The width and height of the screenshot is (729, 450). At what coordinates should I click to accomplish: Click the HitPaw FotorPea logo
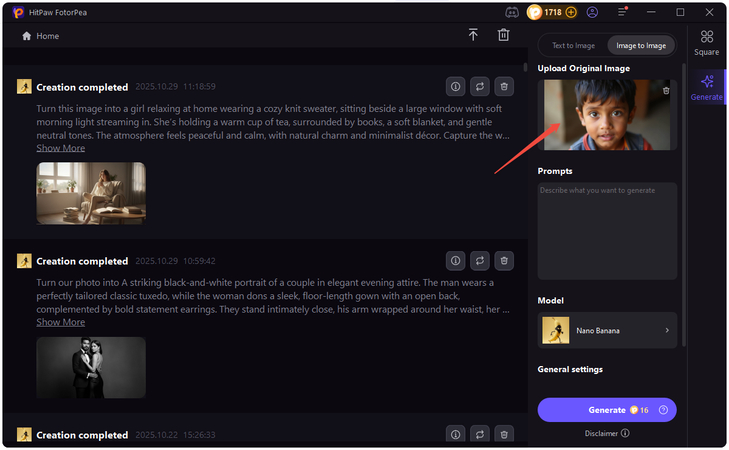click(18, 13)
